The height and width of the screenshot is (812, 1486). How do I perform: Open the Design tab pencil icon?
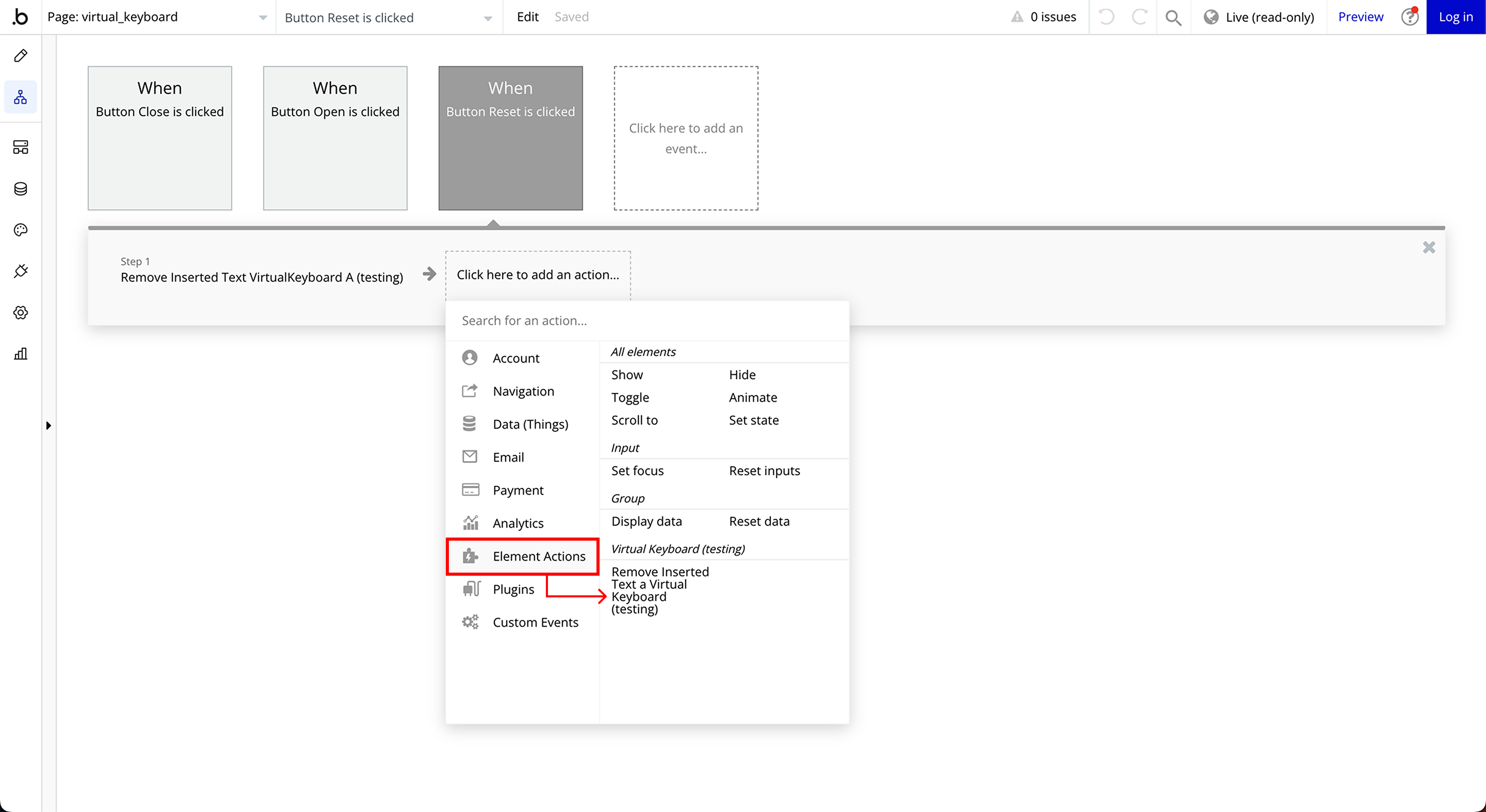[21, 55]
